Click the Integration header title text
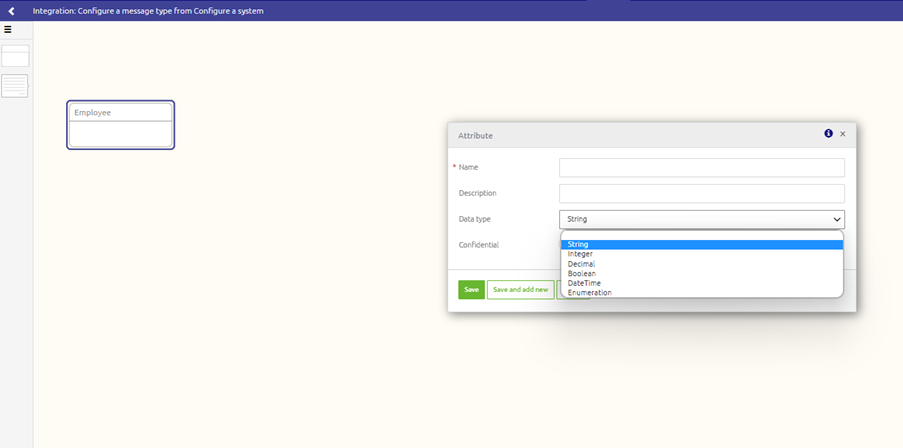903x448 pixels. point(148,11)
